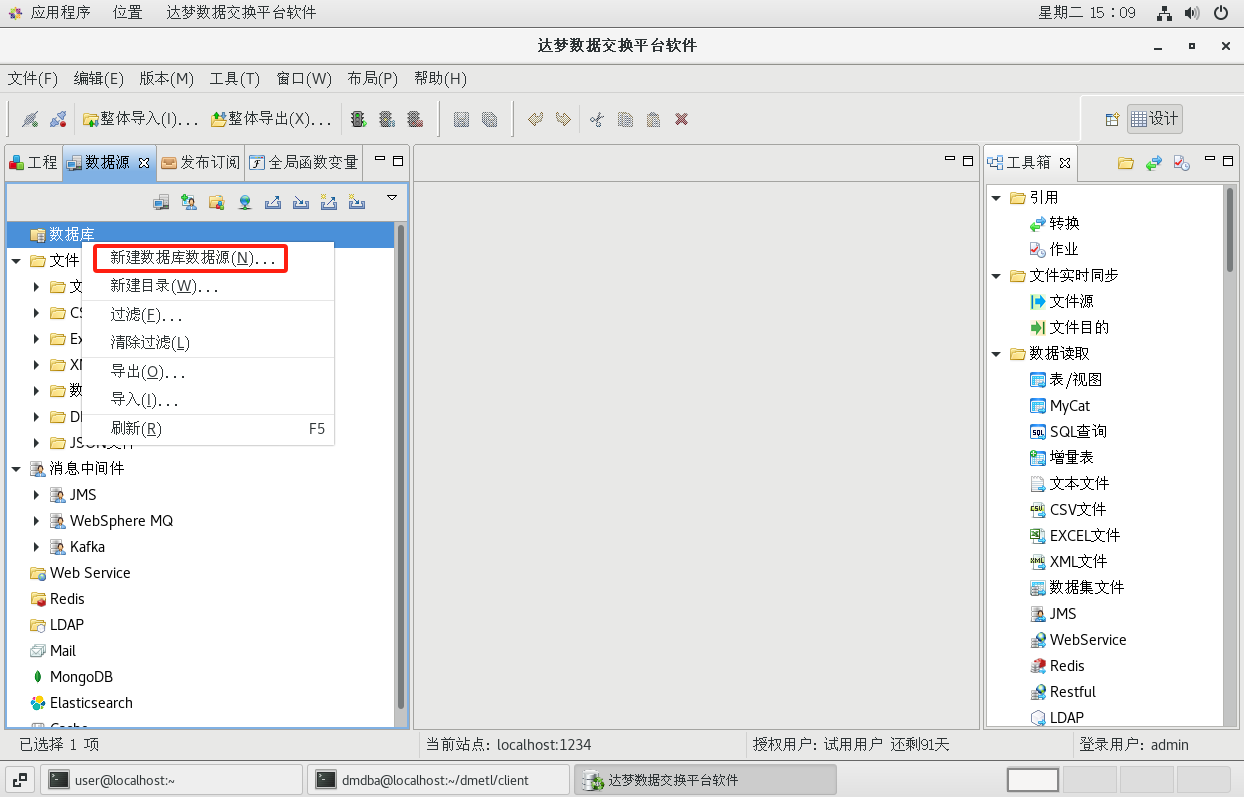Image resolution: width=1244 pixels, height=797 pixels.
Task: Expand the JMS node under 消息中间件
Action: click(x=37, y=495)
